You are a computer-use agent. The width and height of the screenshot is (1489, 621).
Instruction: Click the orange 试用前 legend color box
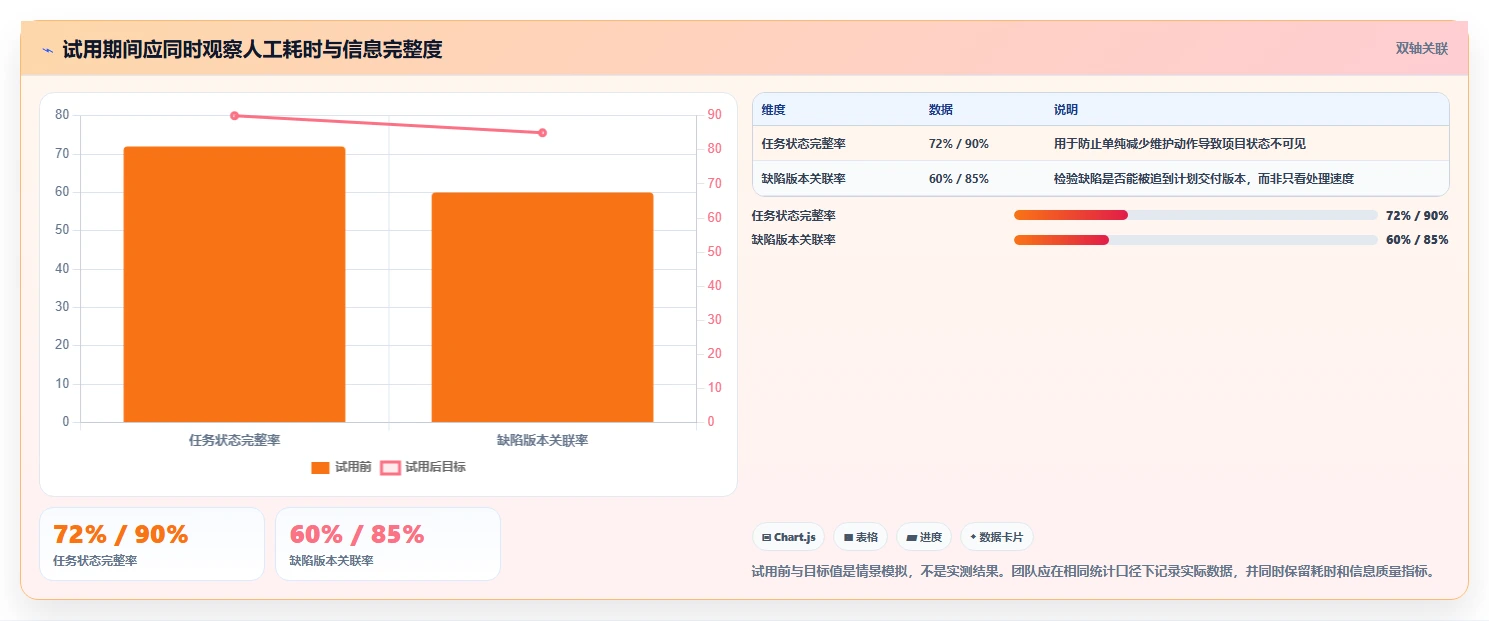click(320, 467)
